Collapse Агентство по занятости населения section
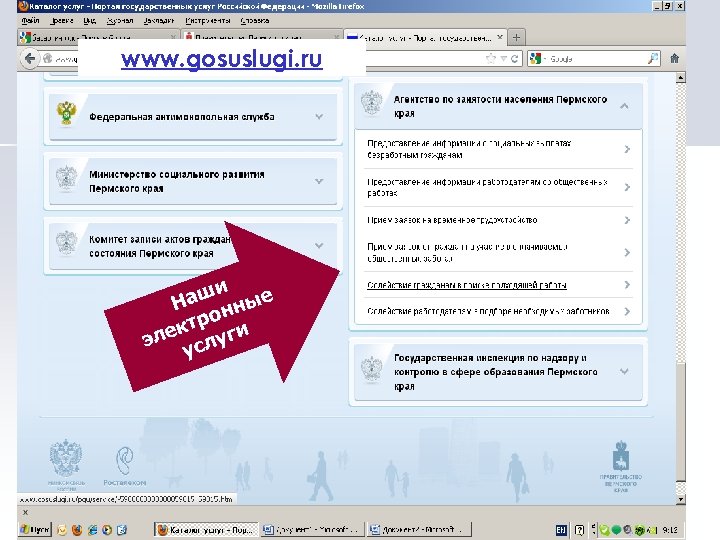720x540 pixels. point(624,106)
